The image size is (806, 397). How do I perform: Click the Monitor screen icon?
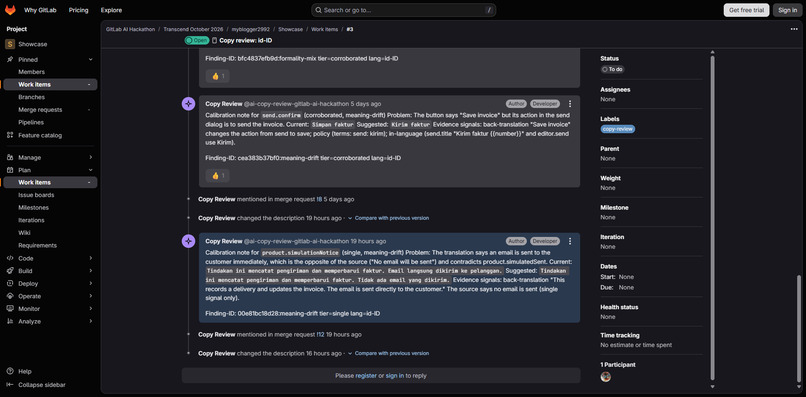point(9,309)
